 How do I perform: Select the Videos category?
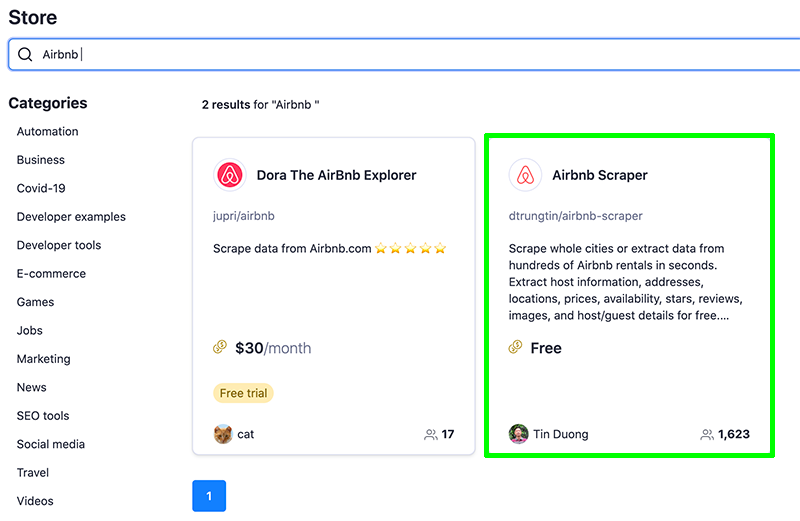coord(35,501)
